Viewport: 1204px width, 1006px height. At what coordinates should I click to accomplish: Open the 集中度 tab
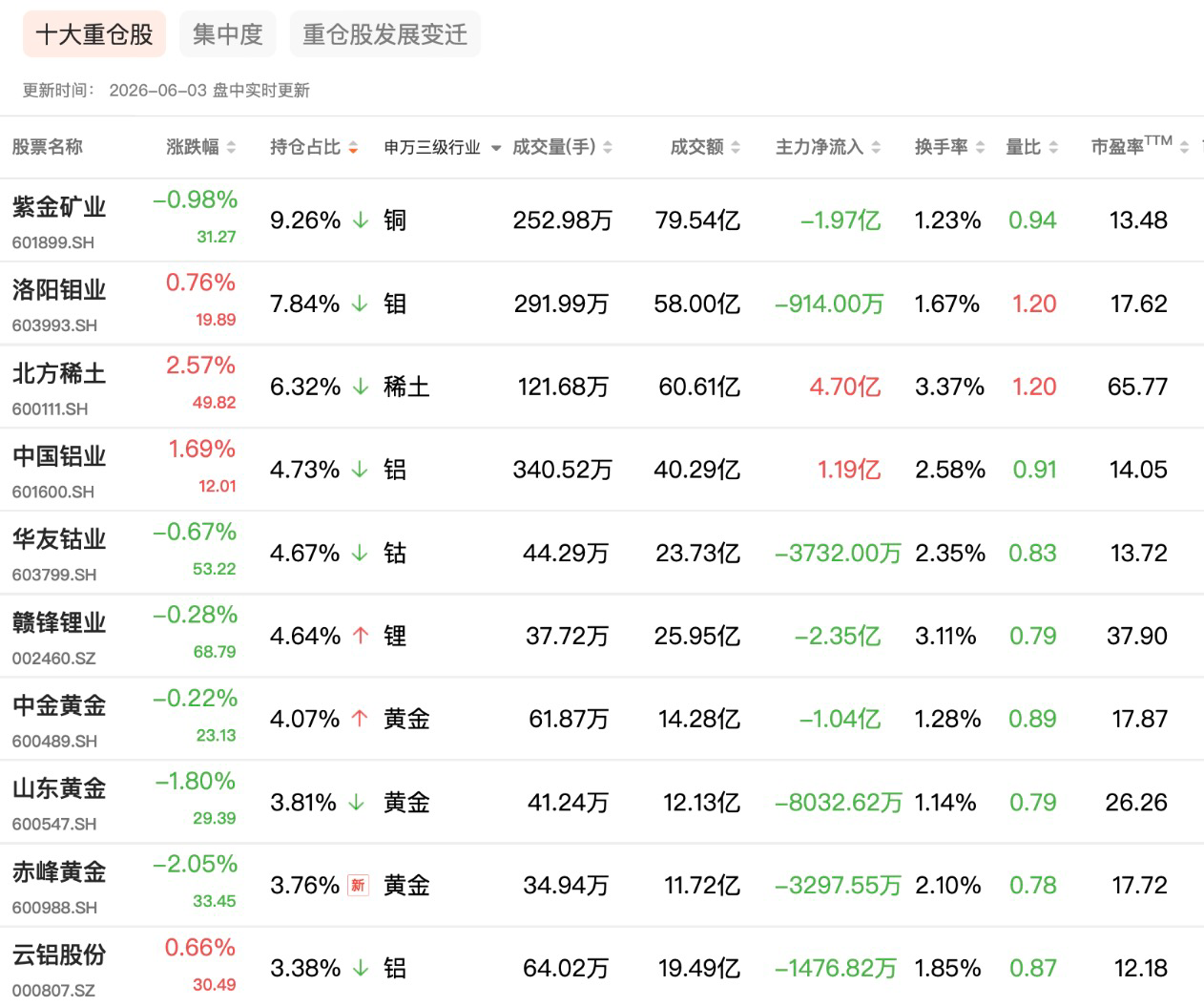[227, 34]
